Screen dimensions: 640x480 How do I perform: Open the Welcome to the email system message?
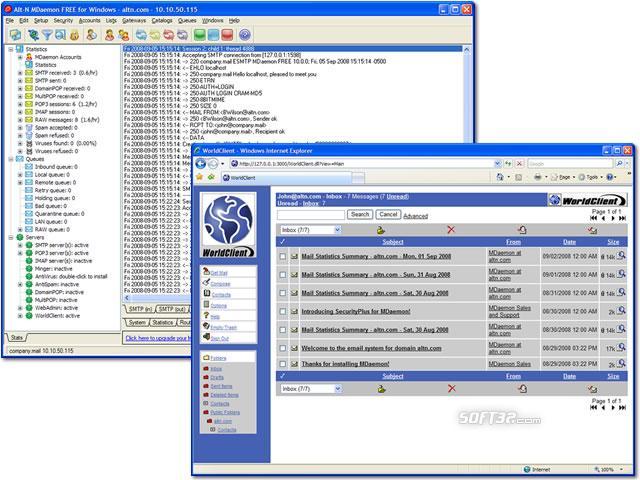pyautogui.click(x=371, y=348)
